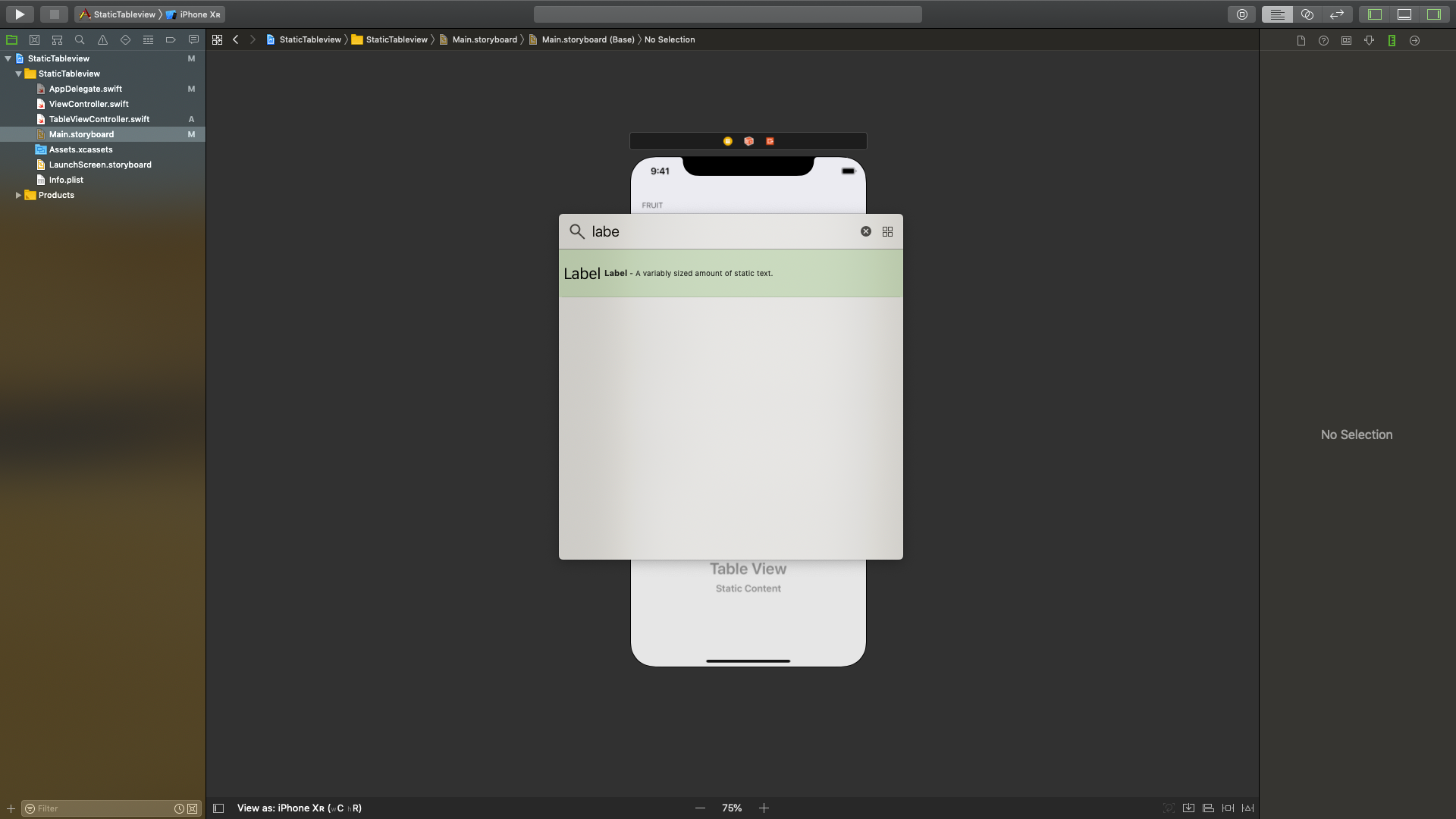Click the navigate forward arrow in breadcrumb
Viewport: 1456px width, 819px height.
pos(253,39)
